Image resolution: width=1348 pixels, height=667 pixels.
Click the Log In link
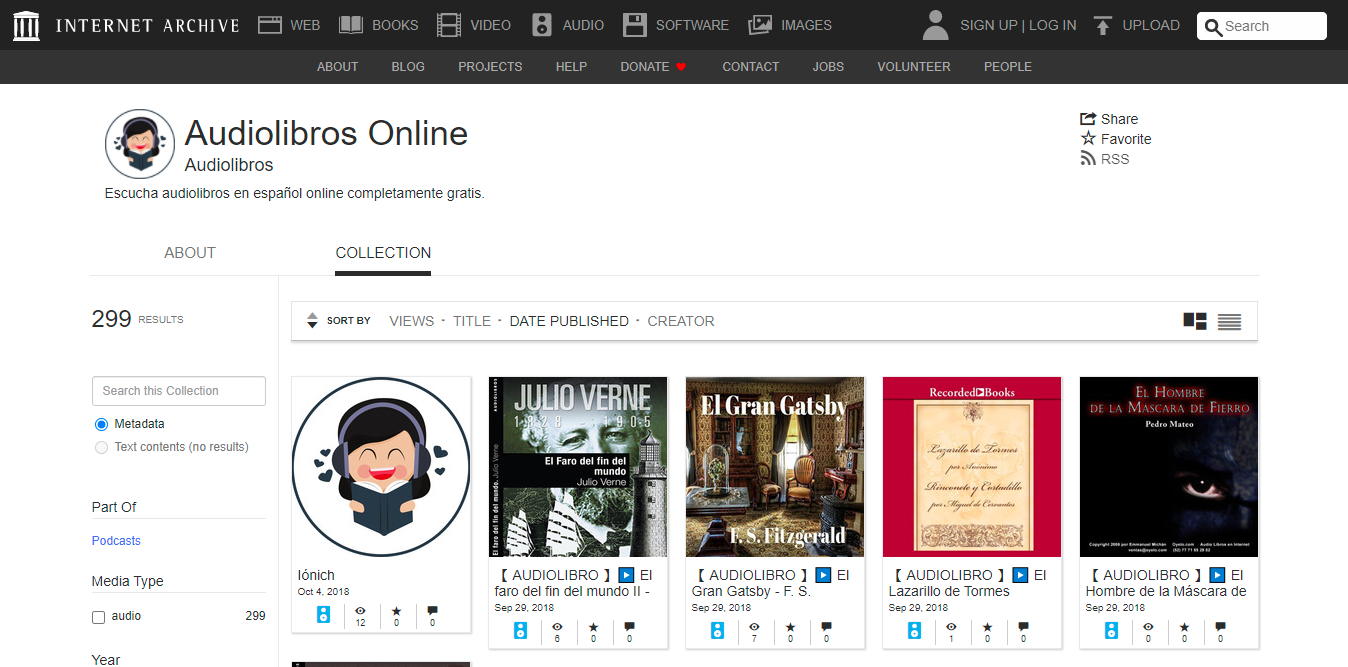click(1053, 25)
